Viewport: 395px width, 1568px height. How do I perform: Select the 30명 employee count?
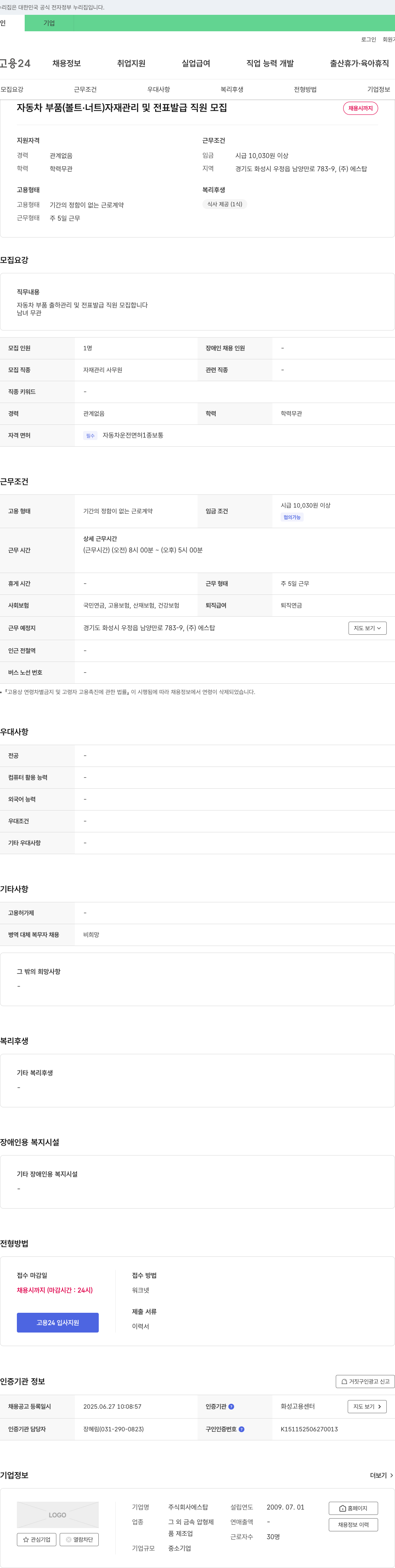tap(273, 1537)
